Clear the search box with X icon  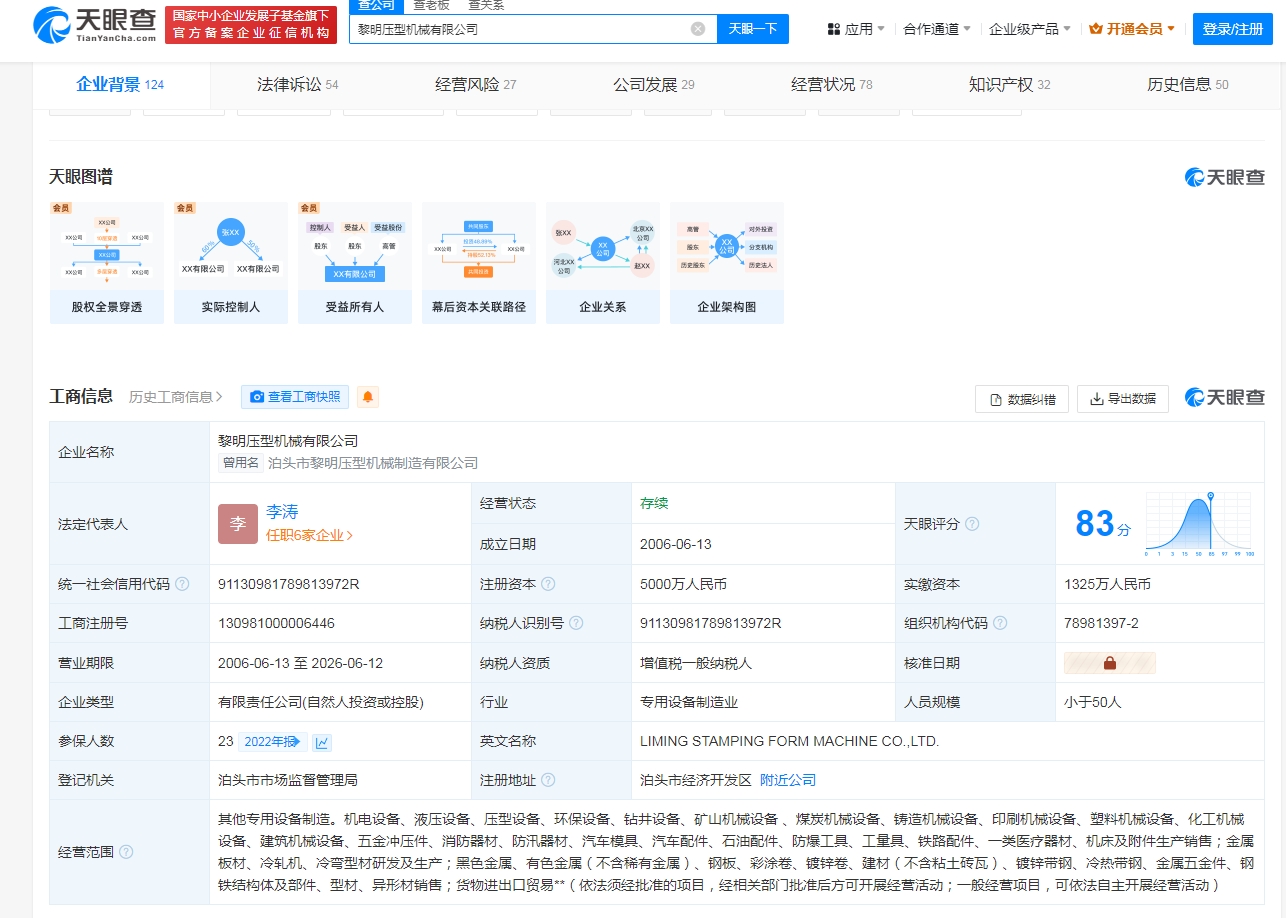pyautogui.click(x=698, y=29)
